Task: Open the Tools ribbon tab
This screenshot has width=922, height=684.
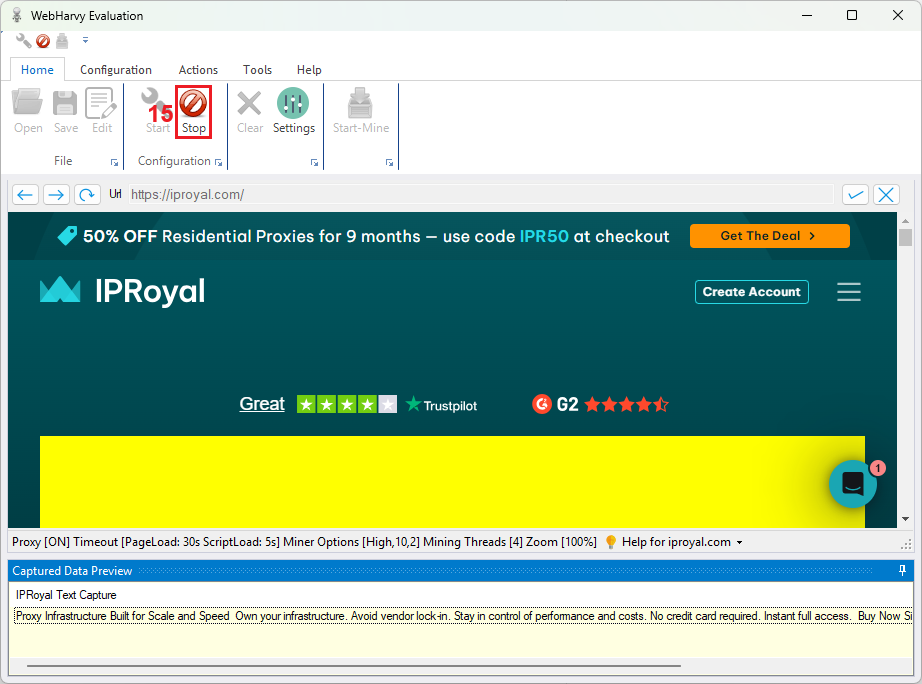Action: click(x=257, y=70)
